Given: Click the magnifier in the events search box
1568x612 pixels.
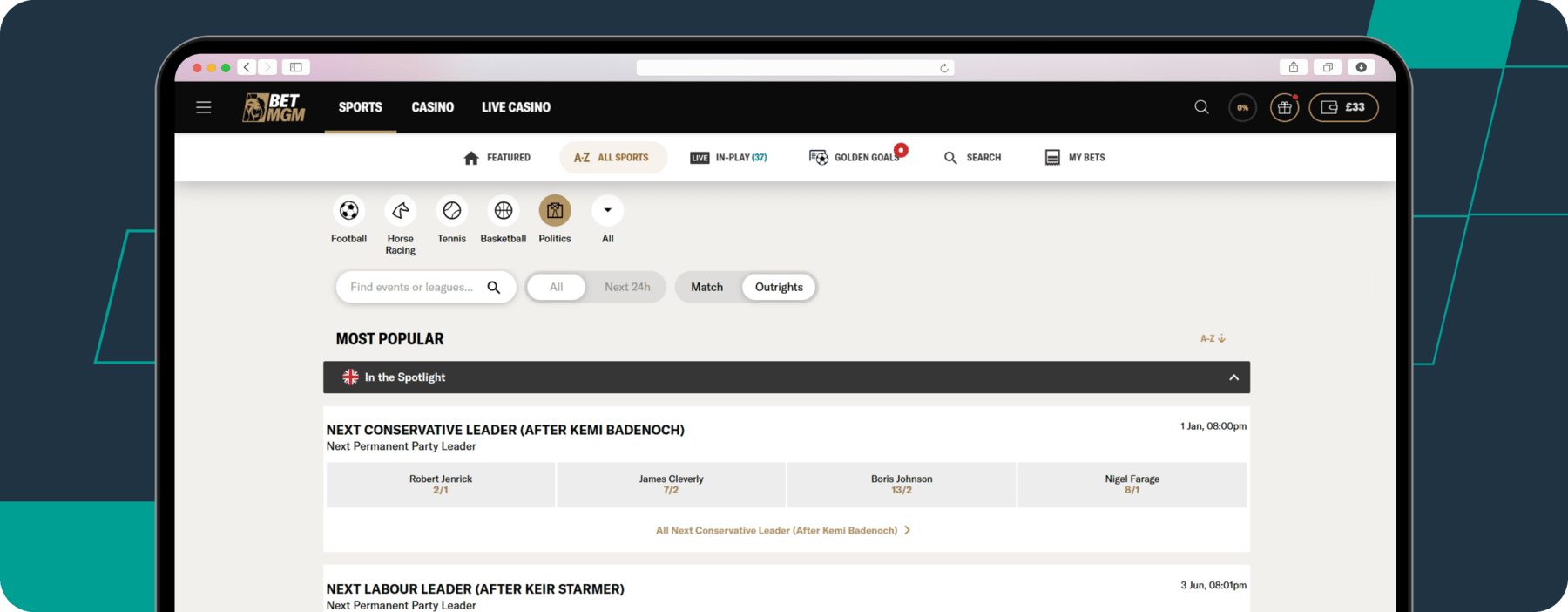Looking at the screenshot, I should (x=494, y=287).
